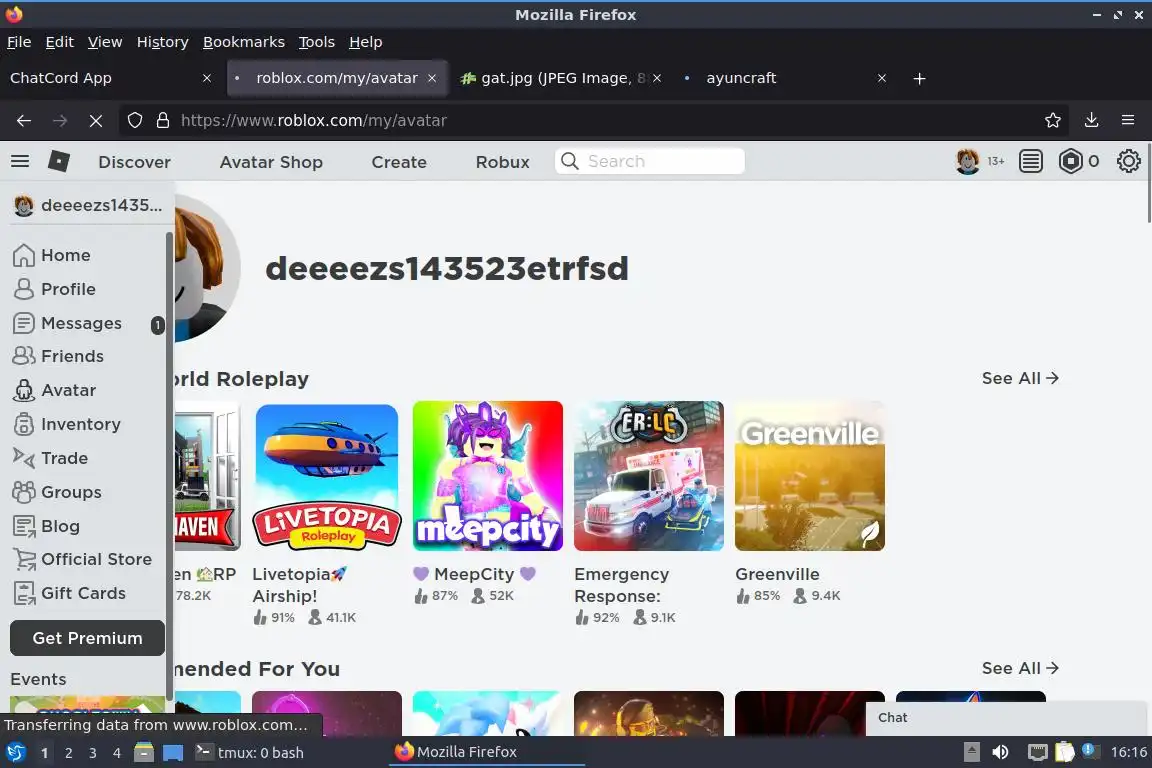This screenshot has height=768, width=1152.
Task: Open the Greenville game thumbnail
Action: coord(810,476)
